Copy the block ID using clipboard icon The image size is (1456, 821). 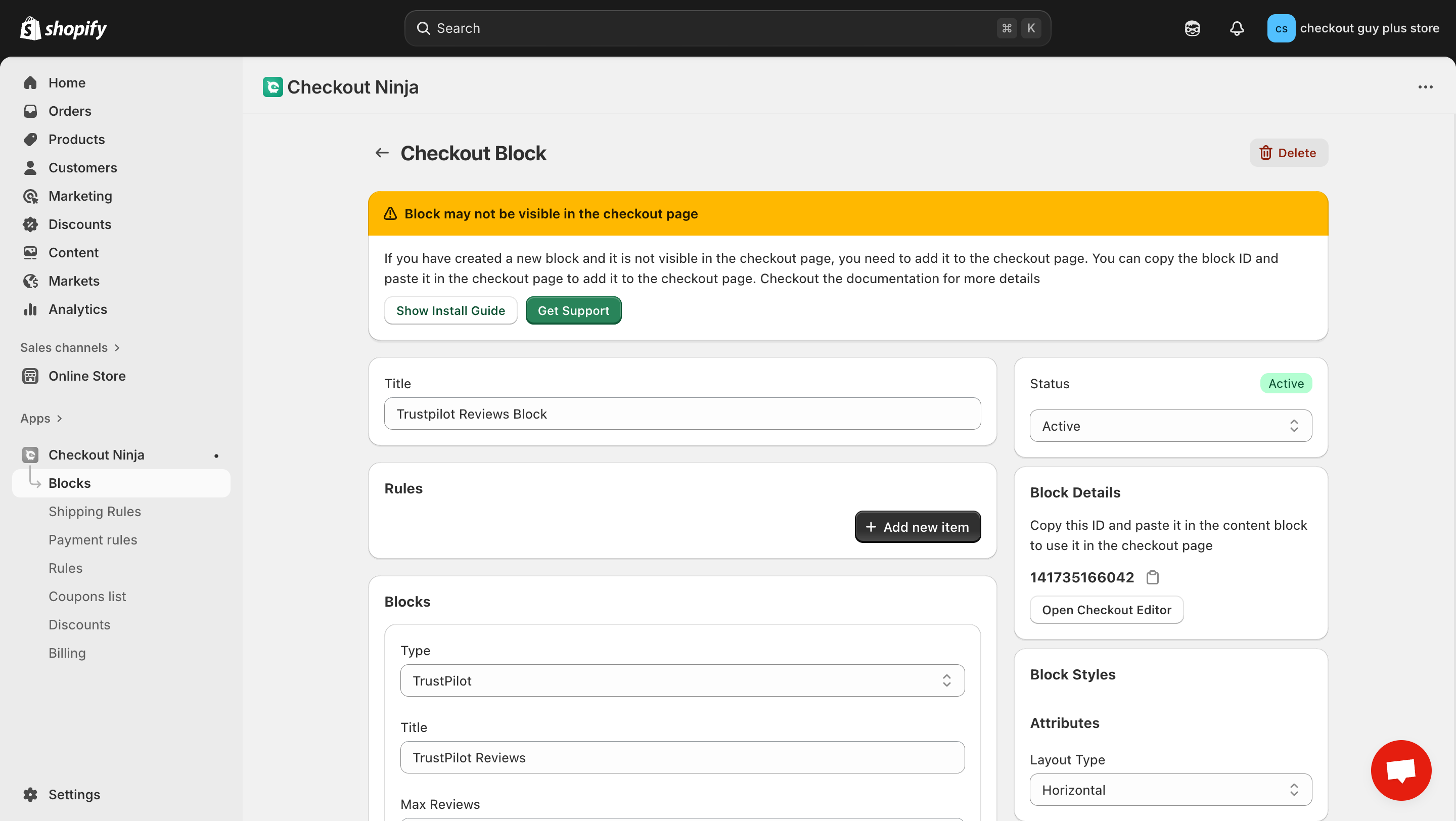(x=1153, y=577)
